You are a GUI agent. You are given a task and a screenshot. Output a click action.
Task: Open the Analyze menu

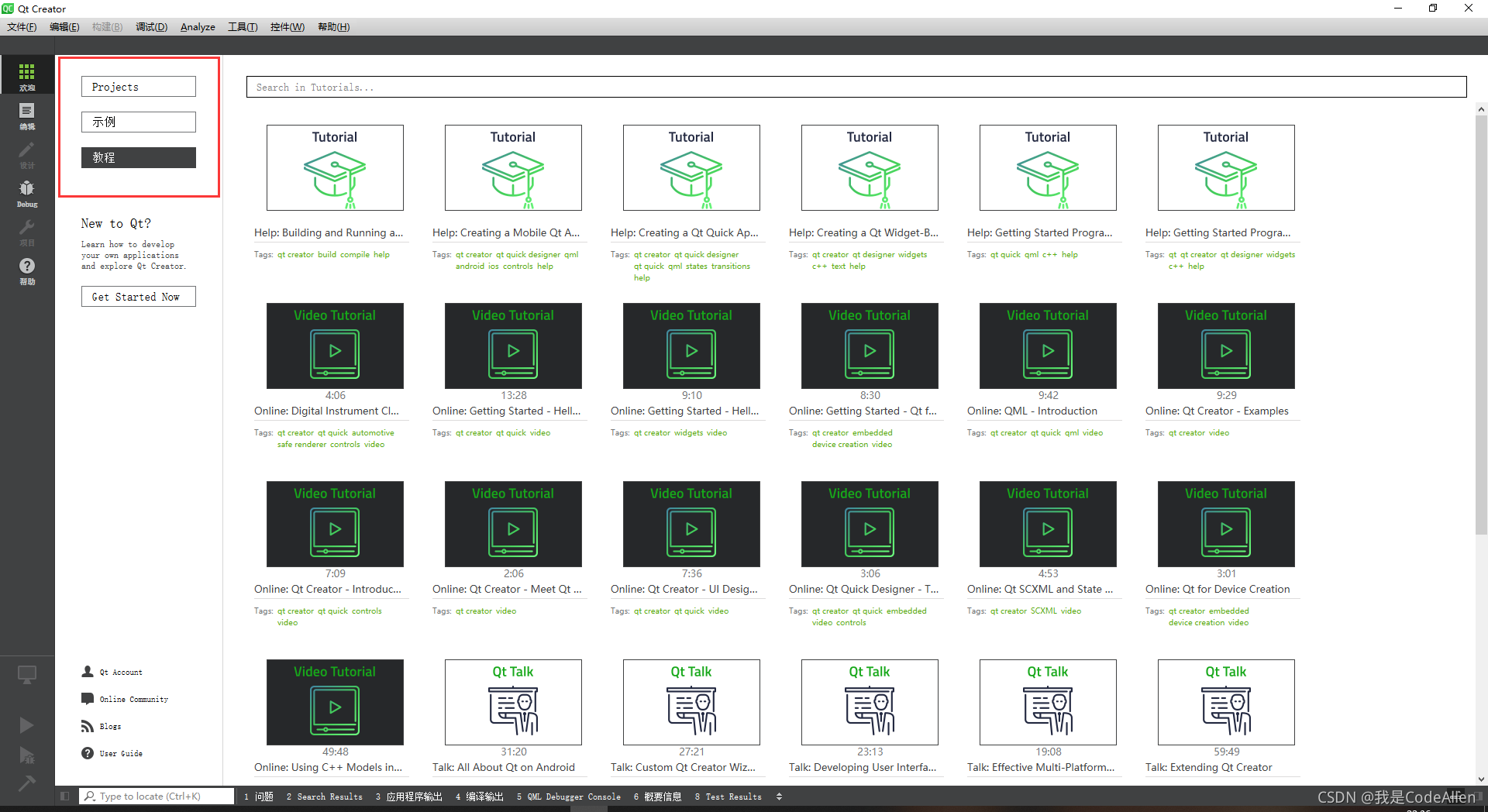click(x=198, y=27)
